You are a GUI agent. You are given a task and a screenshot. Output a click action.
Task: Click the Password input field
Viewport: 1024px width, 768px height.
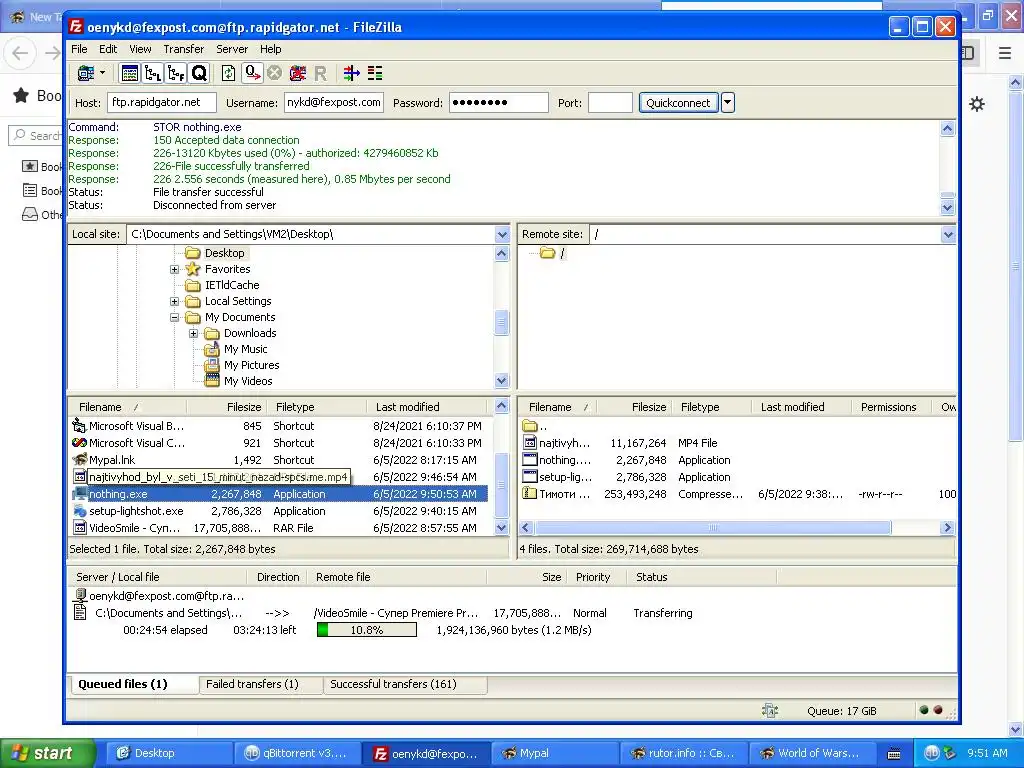(x=498, y=103)
